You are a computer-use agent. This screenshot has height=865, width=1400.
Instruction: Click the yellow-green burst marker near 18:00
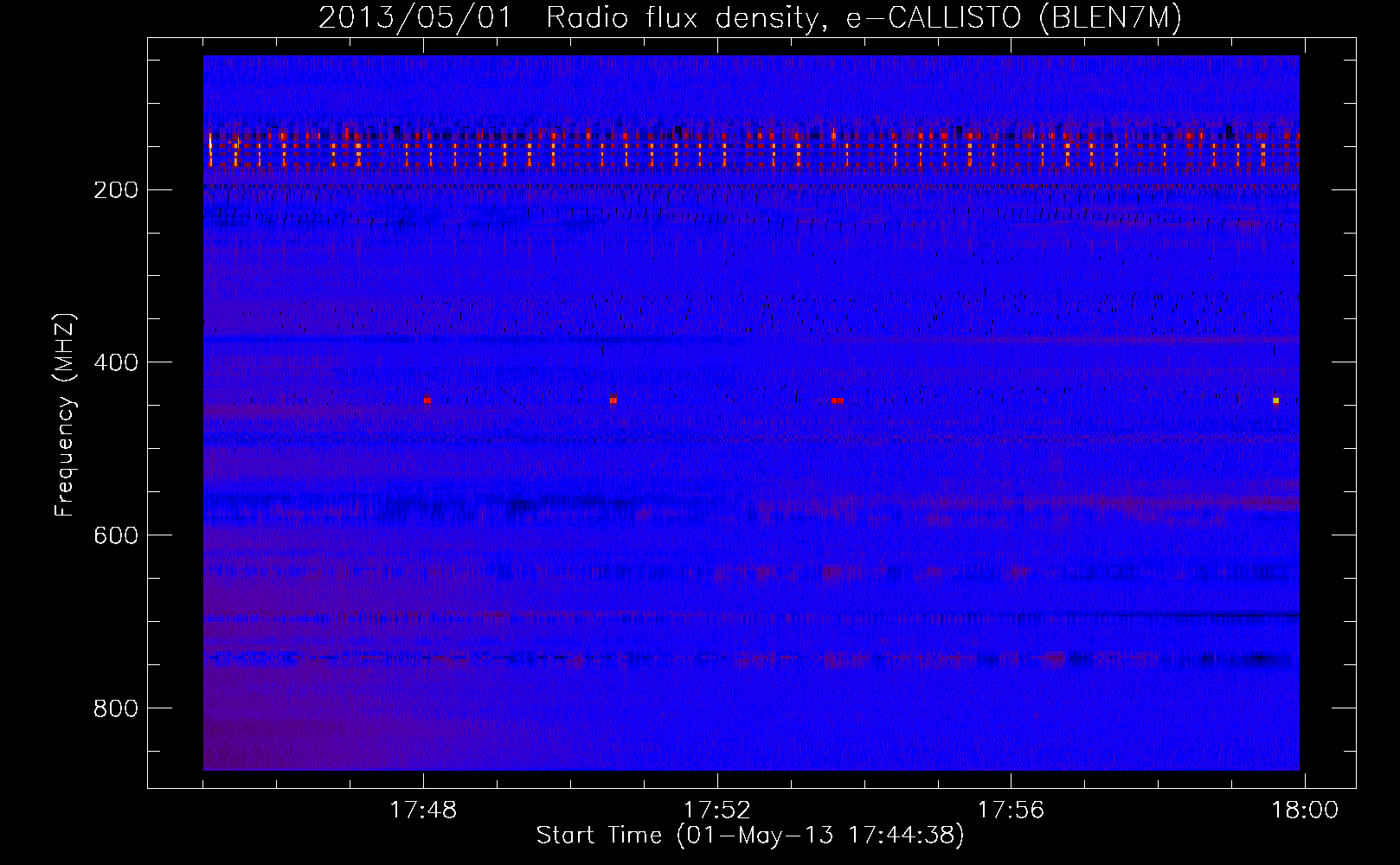1275,400
